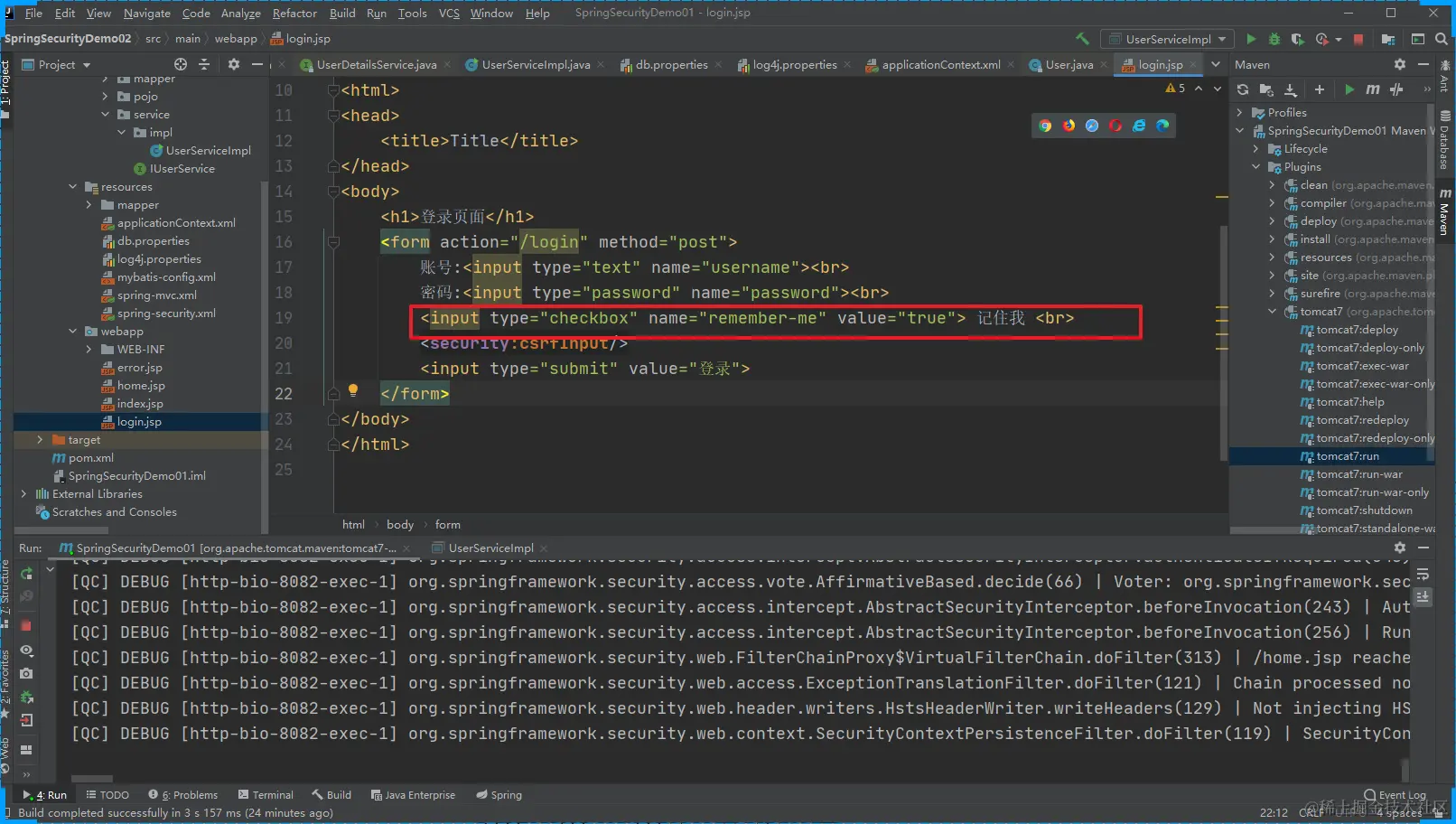Open the UserServiceImpl run configuration dropdown
1456x824 pixels.
coord(1167,39)
